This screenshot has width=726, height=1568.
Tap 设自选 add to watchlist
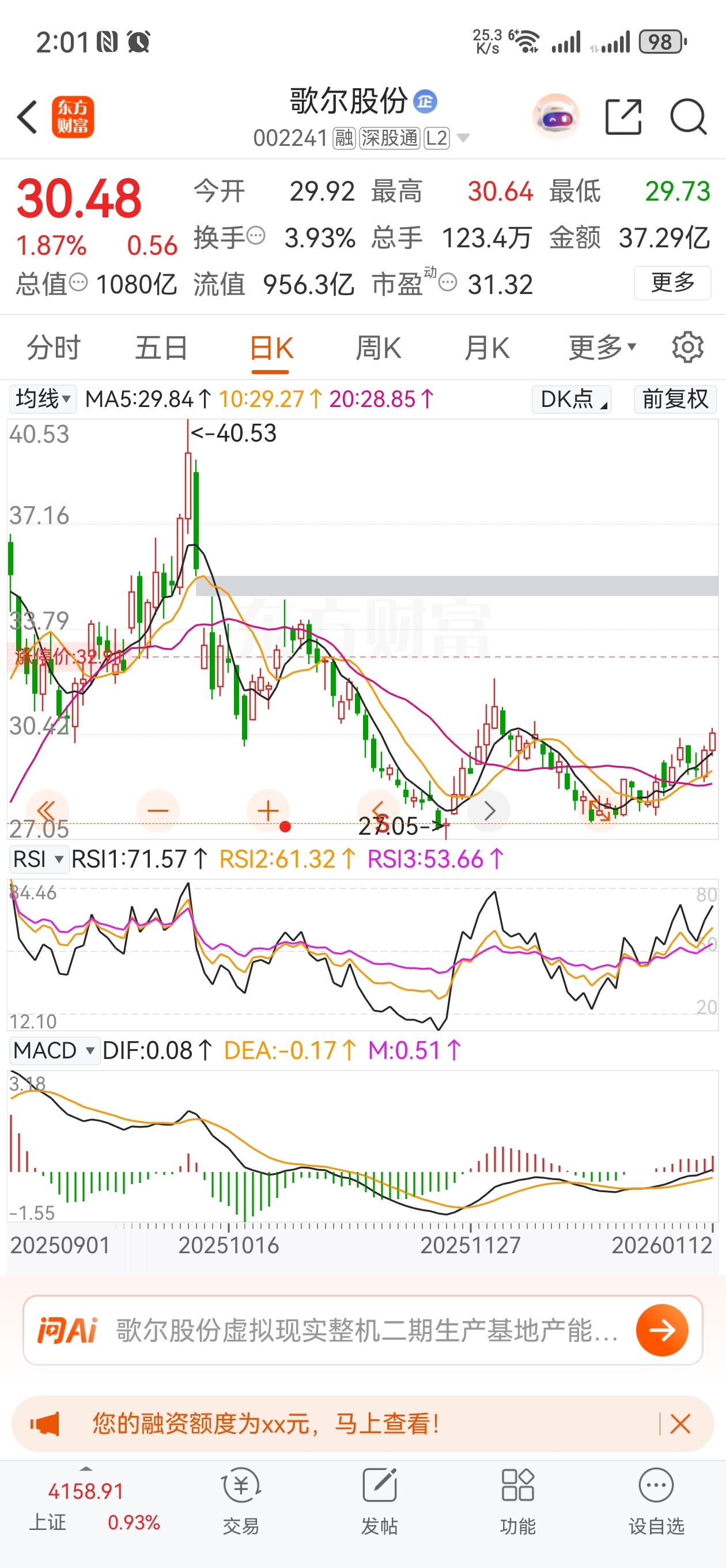pos(656,1501)
